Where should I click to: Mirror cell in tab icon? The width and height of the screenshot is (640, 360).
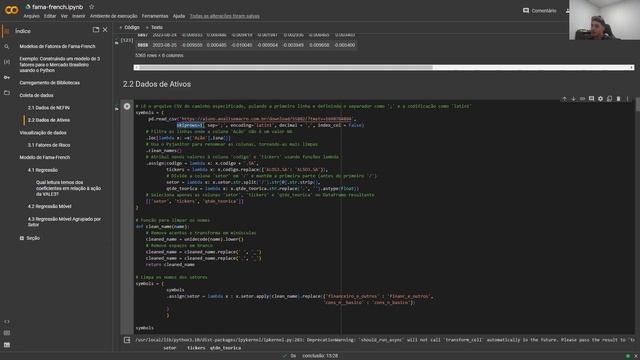[x=609, y=99]
